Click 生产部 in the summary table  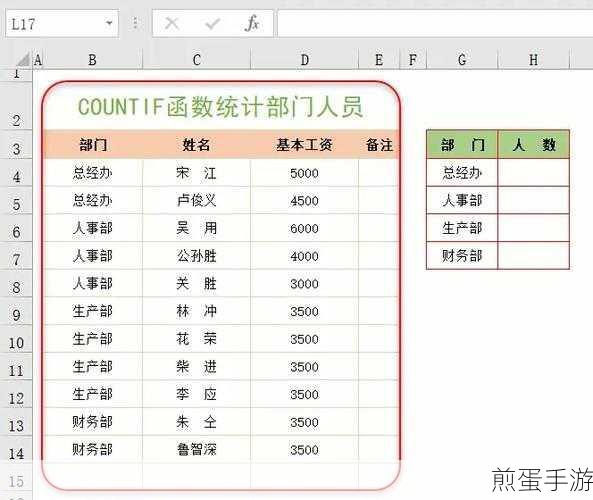(x=462, y=228)
